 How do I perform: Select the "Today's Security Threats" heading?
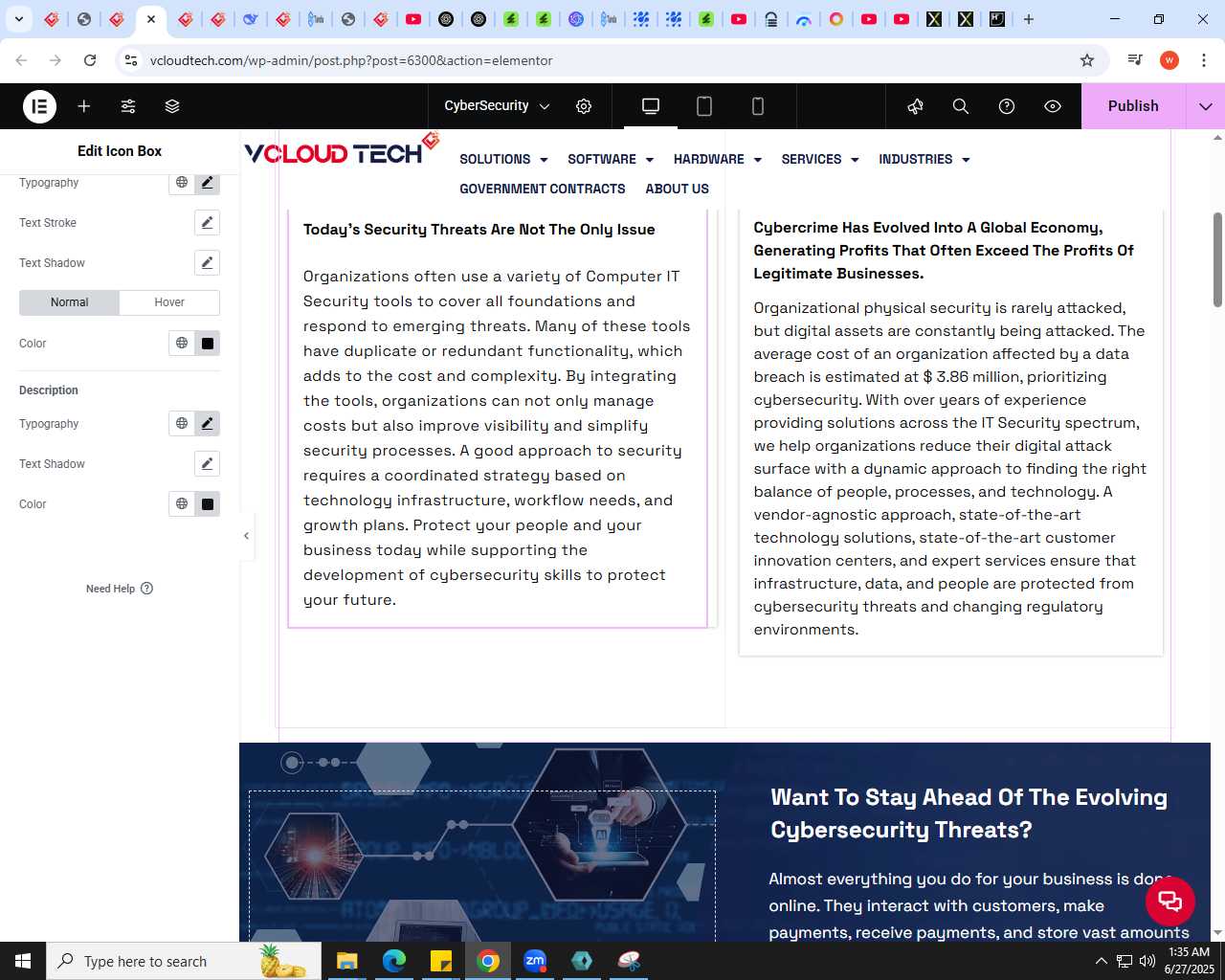[479, 230]
